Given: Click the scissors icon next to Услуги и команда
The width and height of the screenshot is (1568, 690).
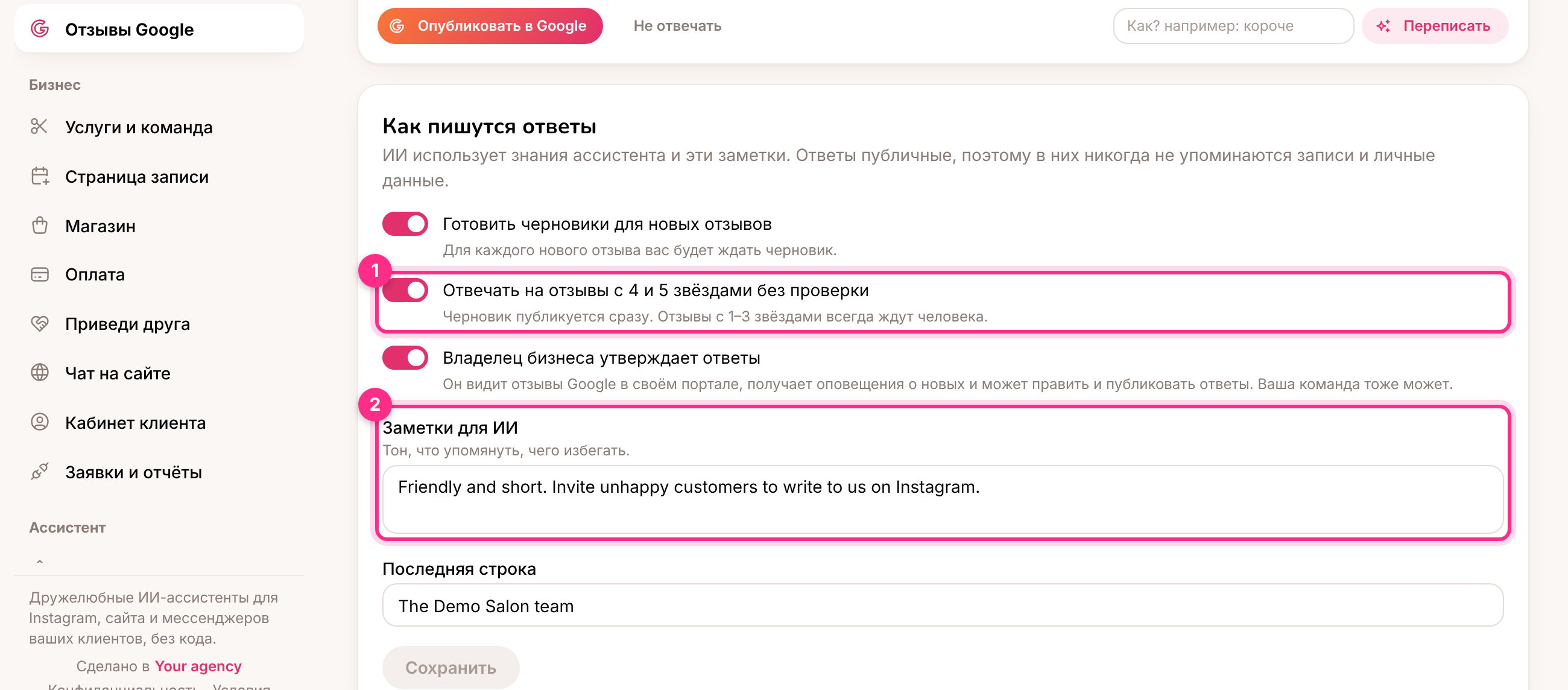Looking at the screenshot, I should [x=40, y=127].
